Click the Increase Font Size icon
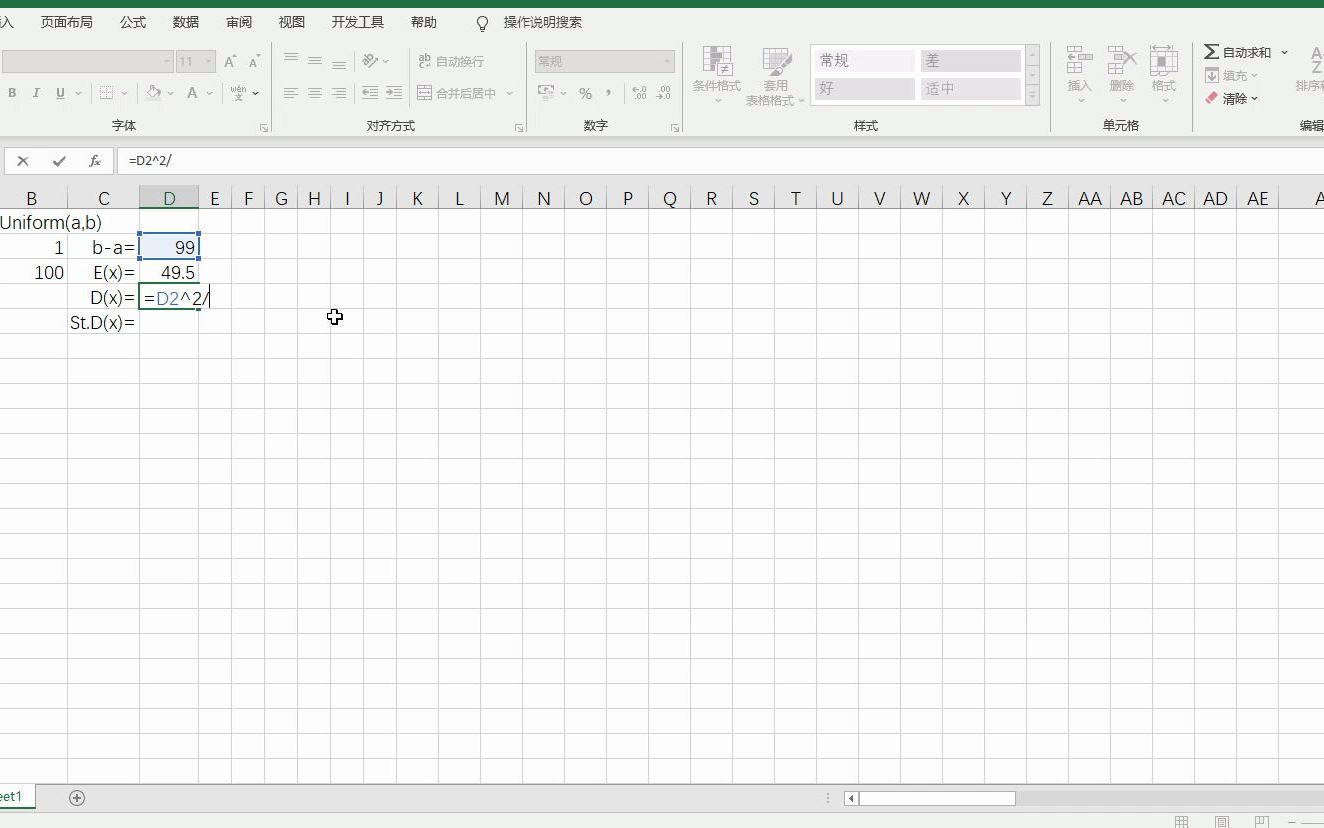1324x828 pixels. point(230,62)
